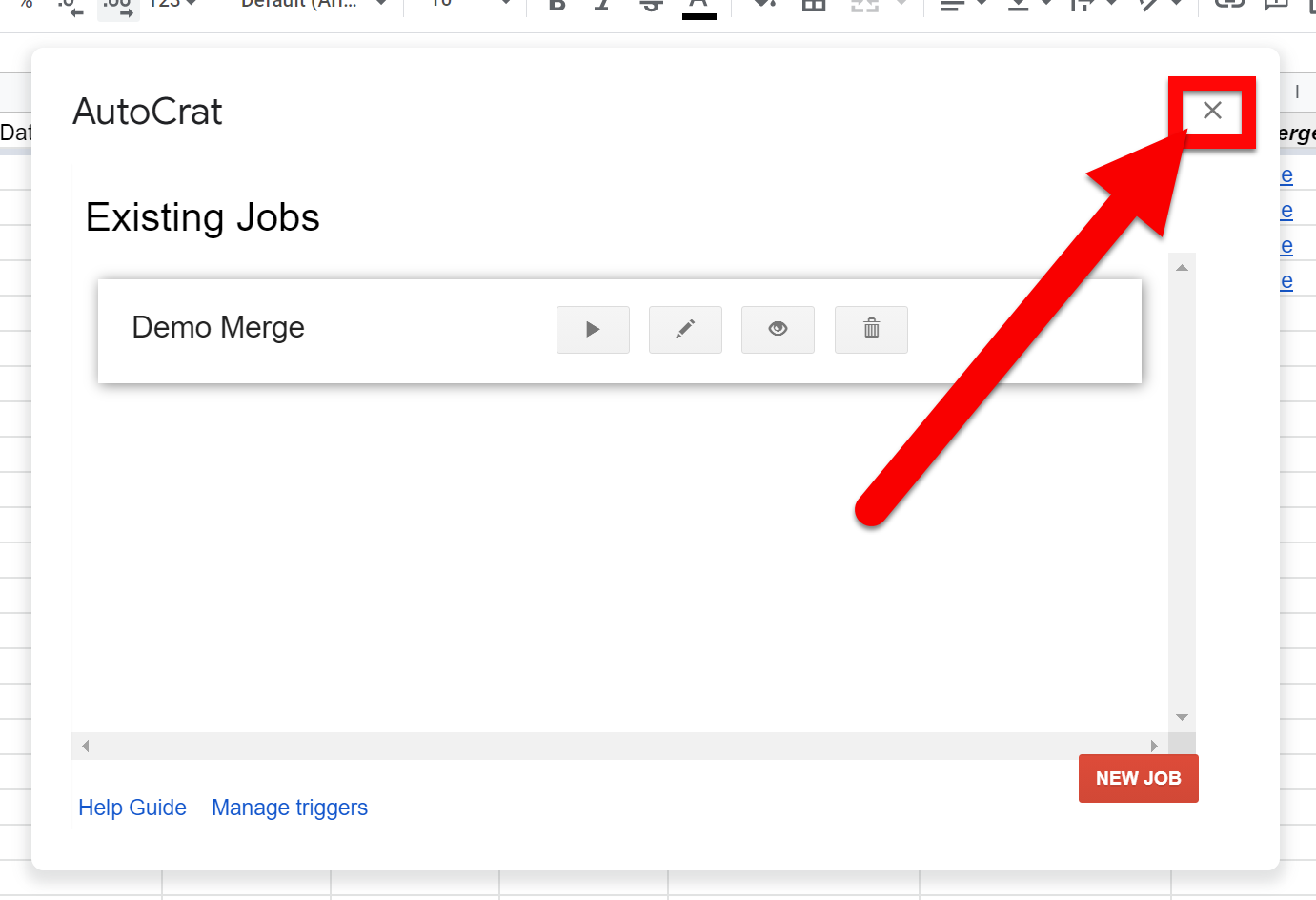Screen dimensions: 1316x900
Task: Open the font family dropdown in Sheets toolbar
Action: pos(314,5)
